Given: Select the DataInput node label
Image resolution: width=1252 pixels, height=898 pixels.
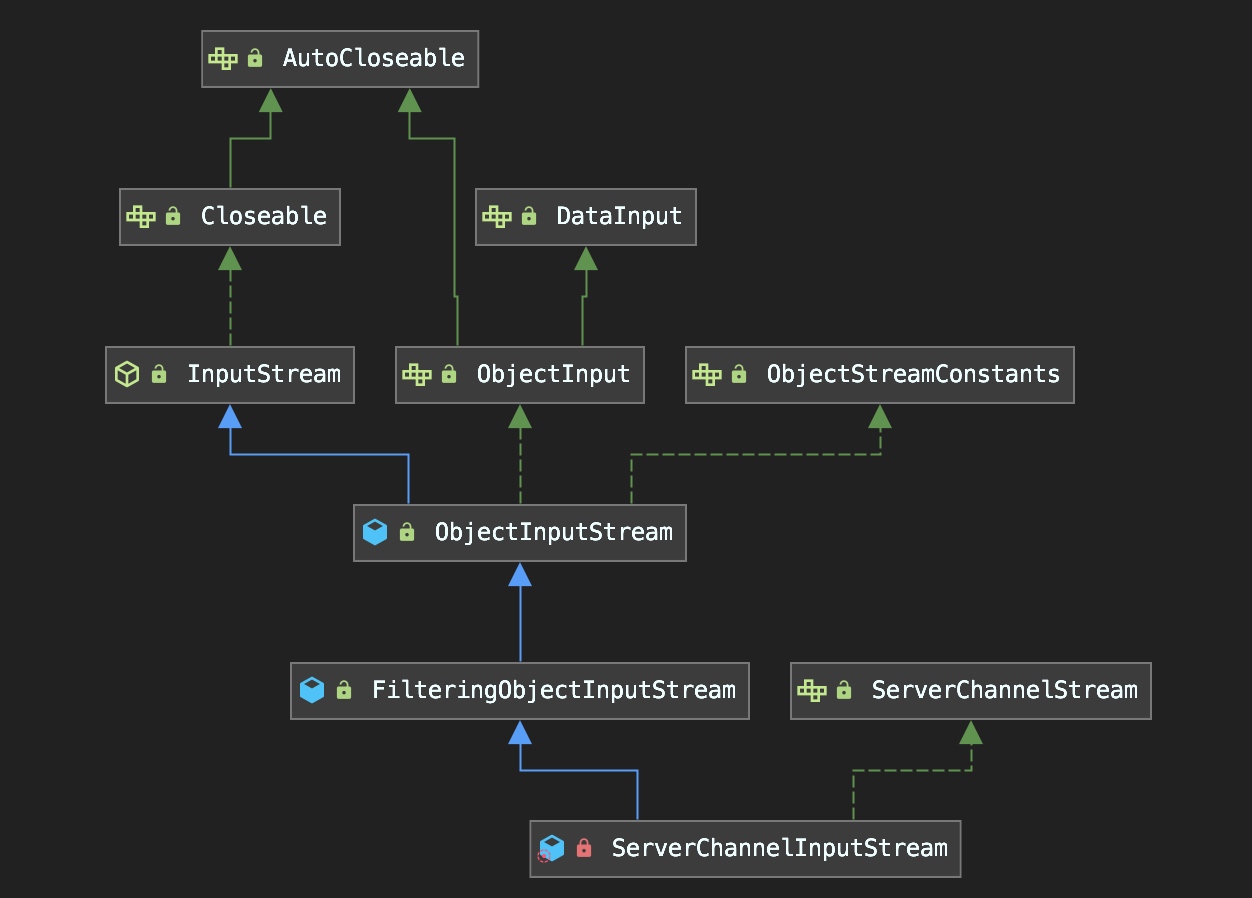Looking at the screenshot, I should point(619,216).
